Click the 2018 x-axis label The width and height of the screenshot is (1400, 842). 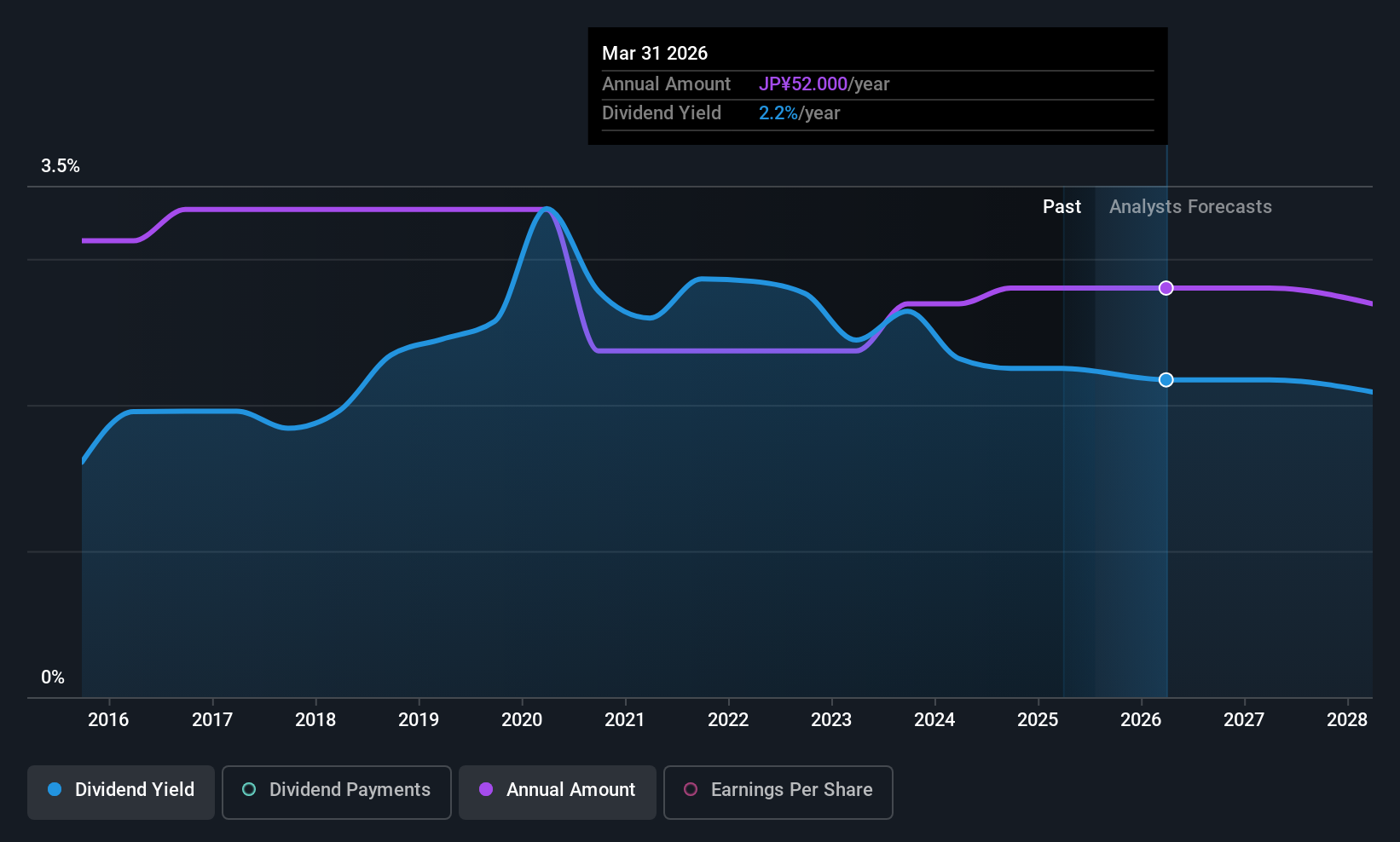click(x=315, y=720)
